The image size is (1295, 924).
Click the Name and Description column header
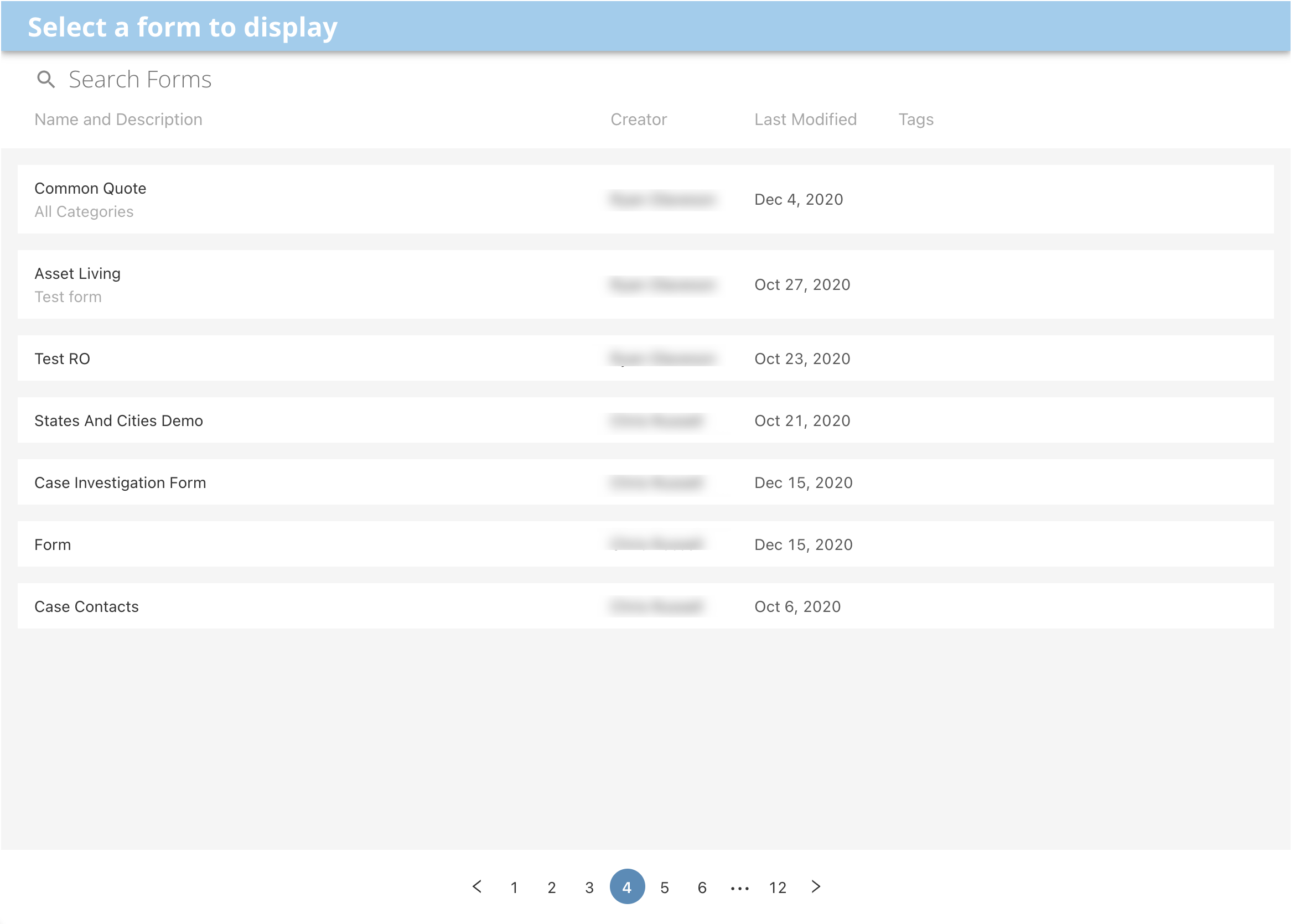(118, 119)
